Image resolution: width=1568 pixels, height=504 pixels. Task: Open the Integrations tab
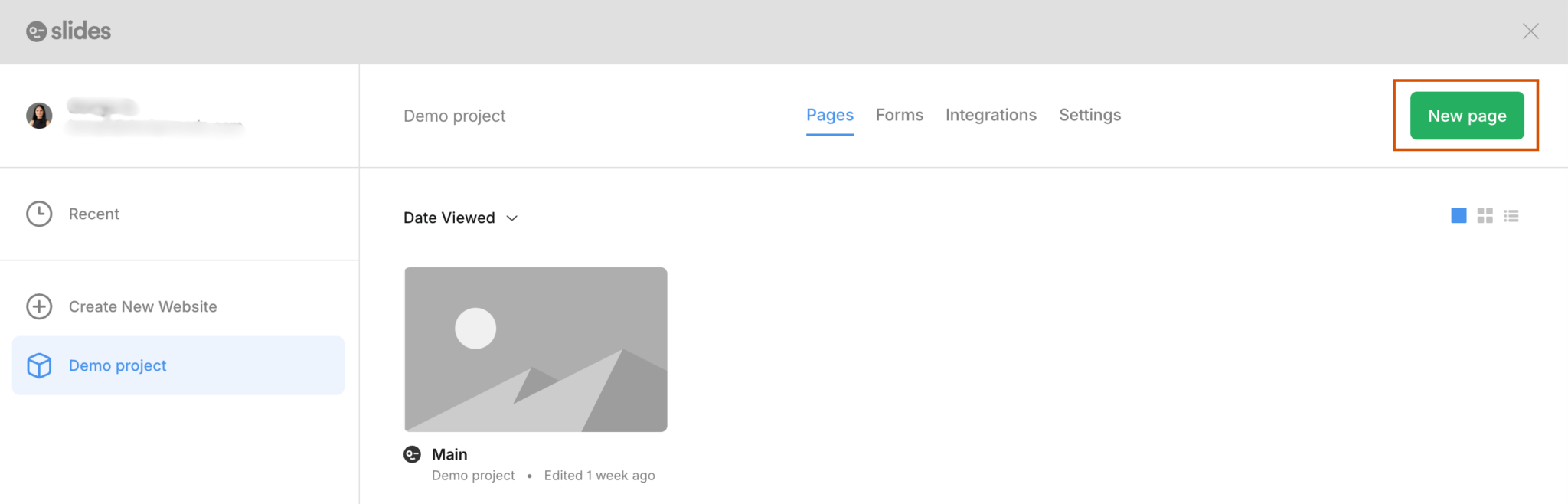(x=990, y=115)
